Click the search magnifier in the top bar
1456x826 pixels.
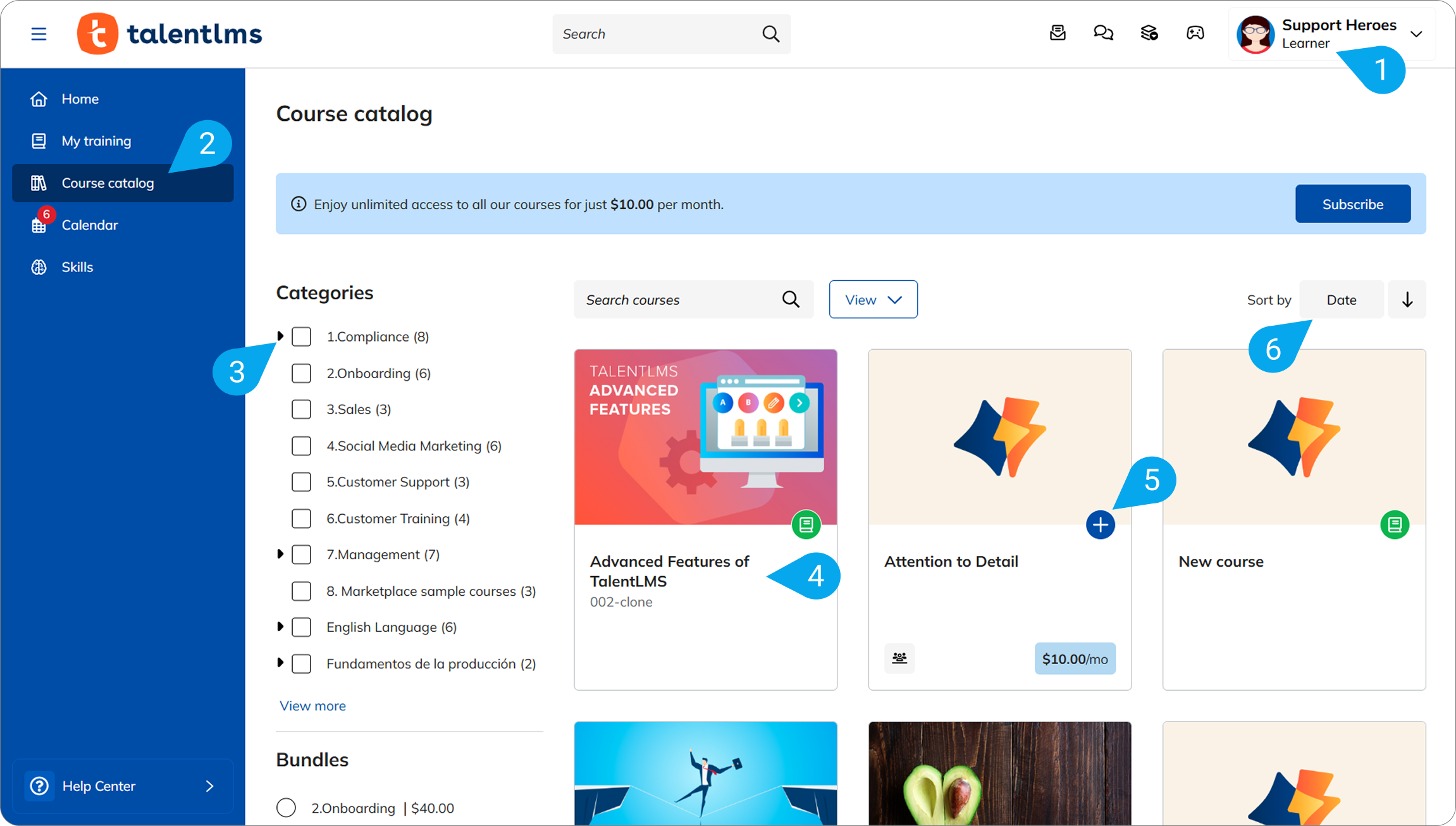coord(770,34)
